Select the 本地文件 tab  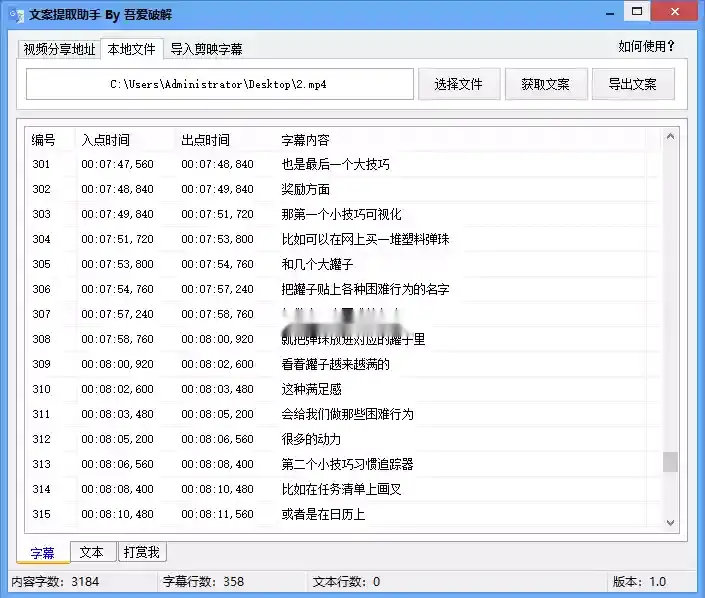(131, 49)
